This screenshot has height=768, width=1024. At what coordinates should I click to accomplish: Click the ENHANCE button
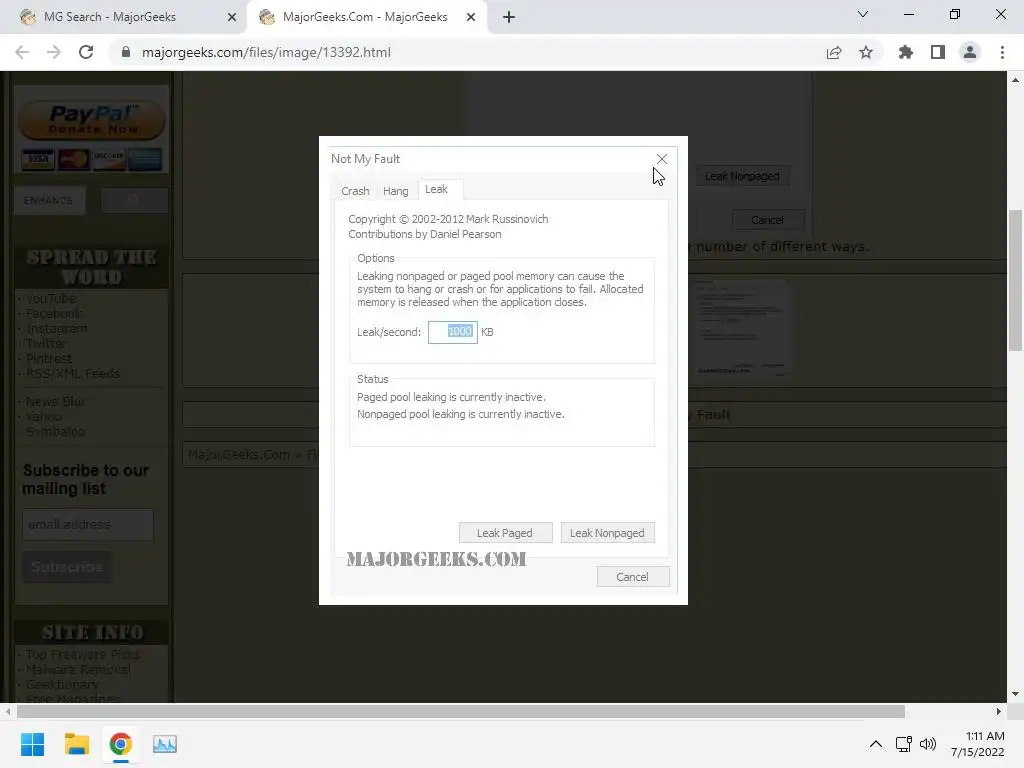49,200
